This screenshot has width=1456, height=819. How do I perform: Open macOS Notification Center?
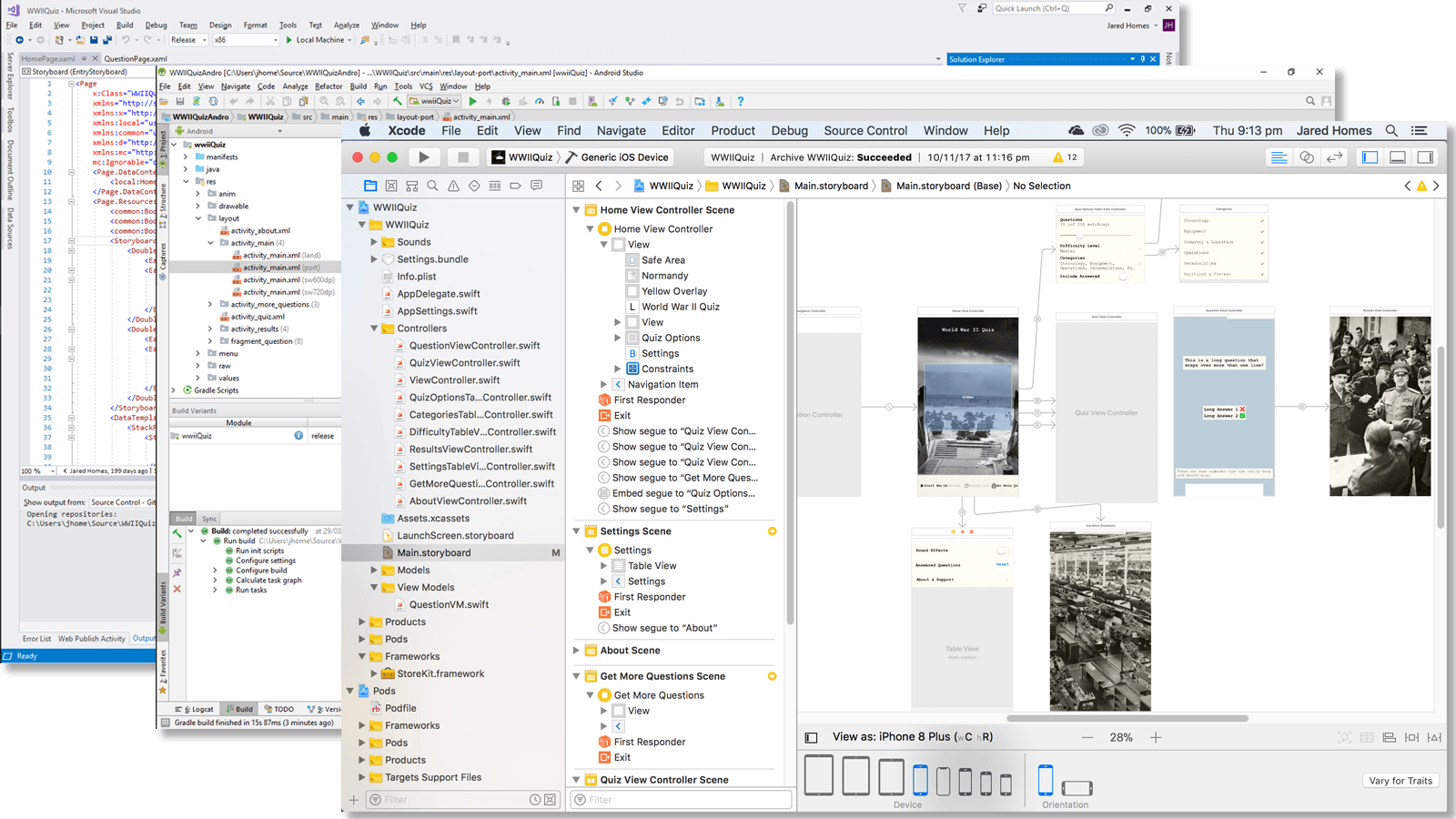[1419, 131]
